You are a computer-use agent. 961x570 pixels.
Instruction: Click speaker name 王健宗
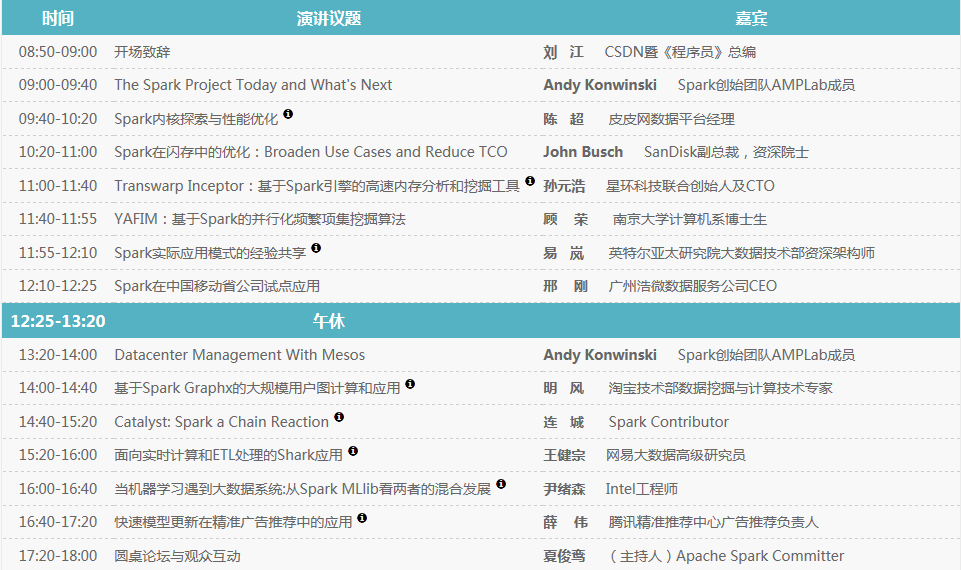pos(564,455)
